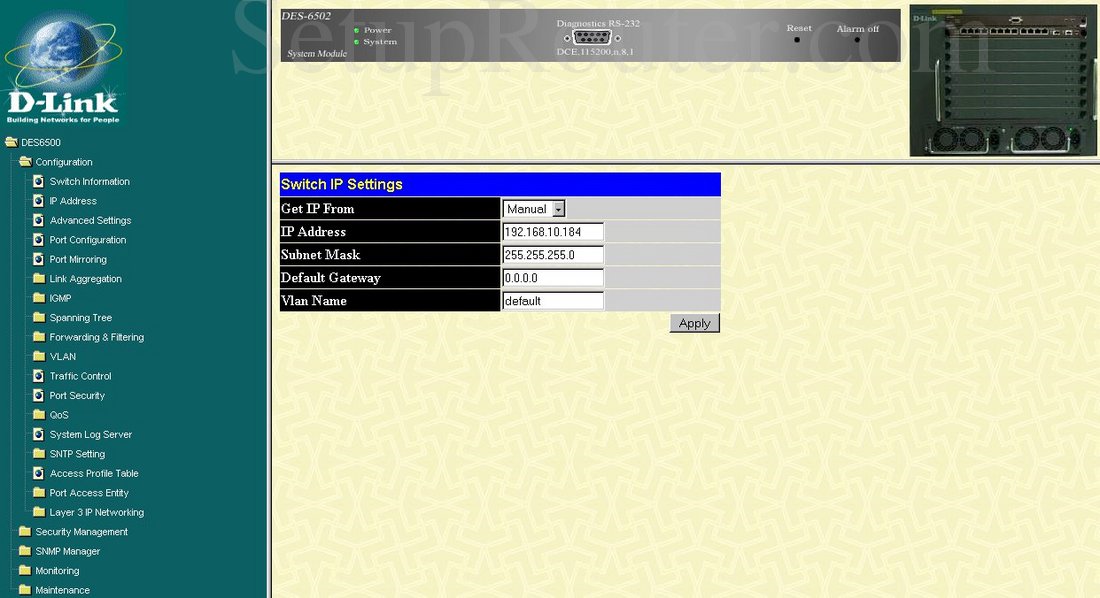
Task: Click the Access Profile Table page icon
Action: click(39, 474)
